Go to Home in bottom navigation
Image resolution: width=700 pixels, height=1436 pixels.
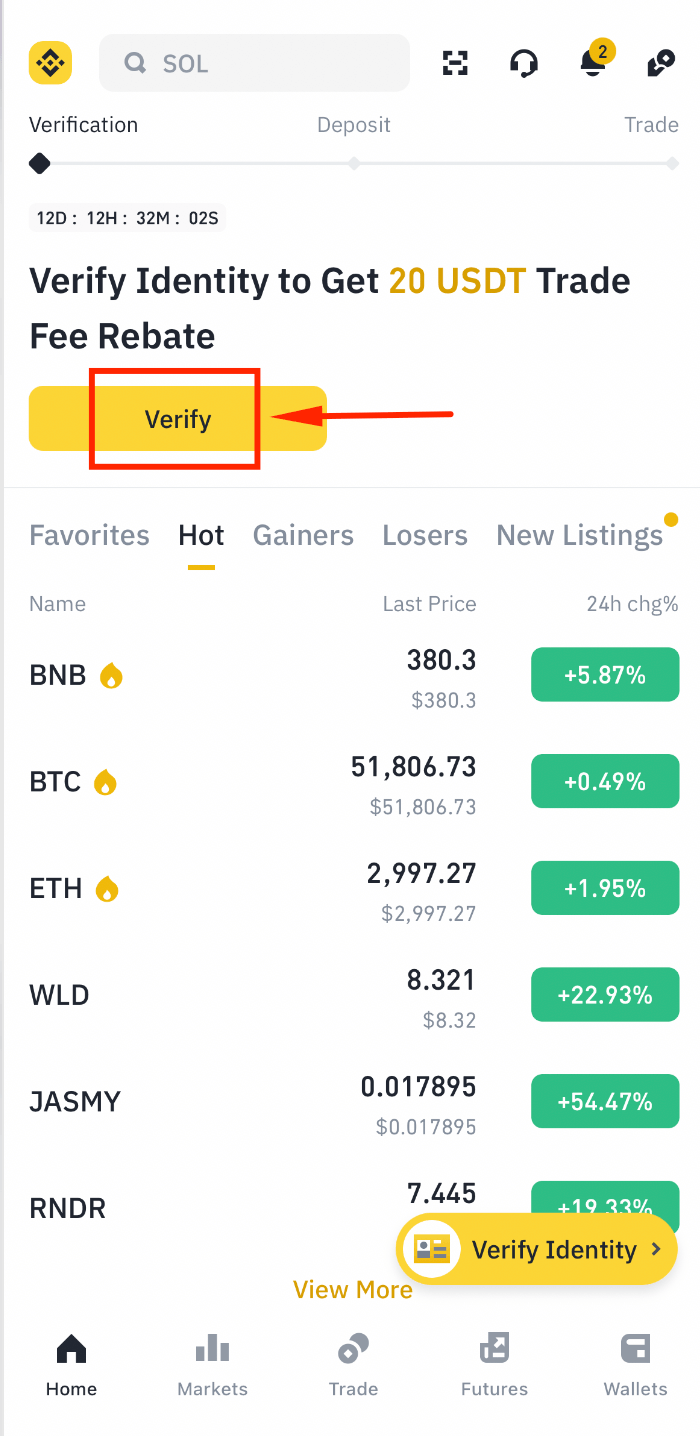[x=71, y=1367]
